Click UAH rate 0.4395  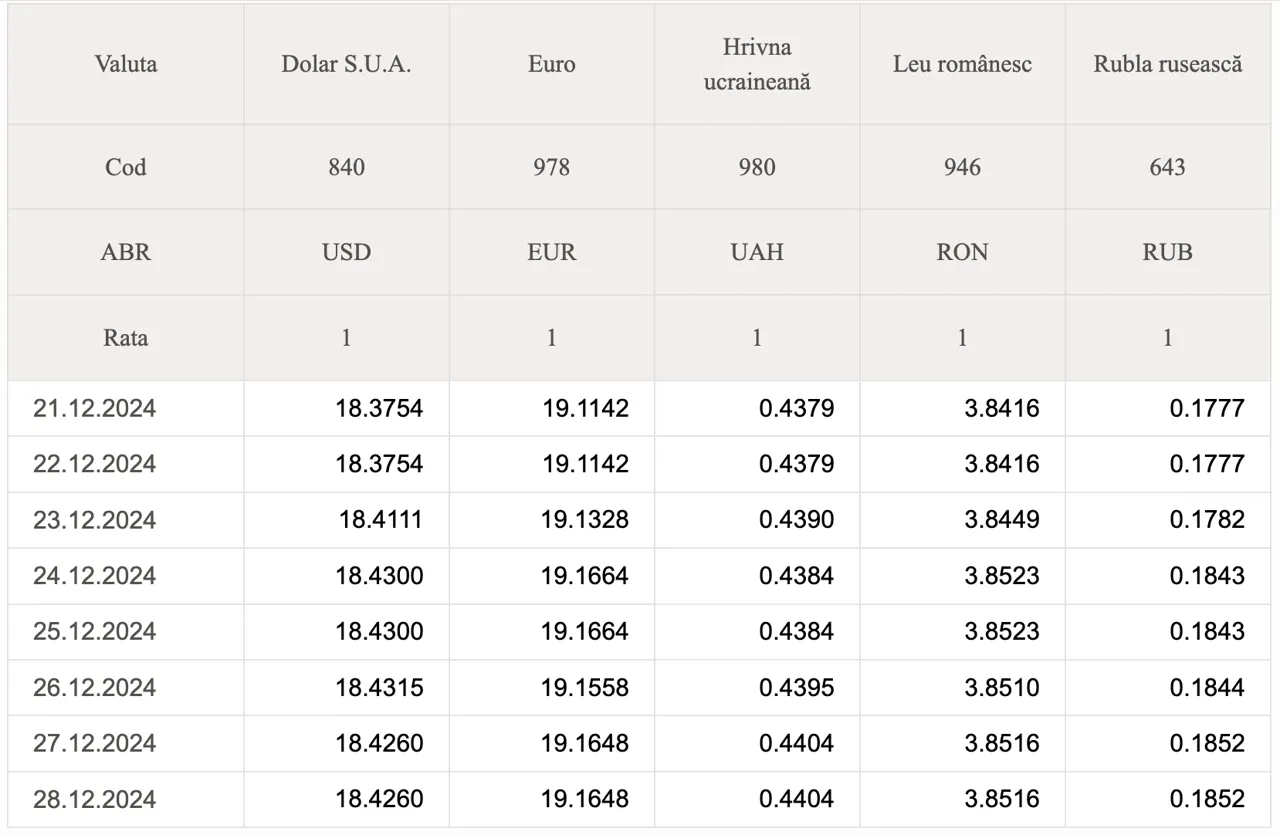796,688
